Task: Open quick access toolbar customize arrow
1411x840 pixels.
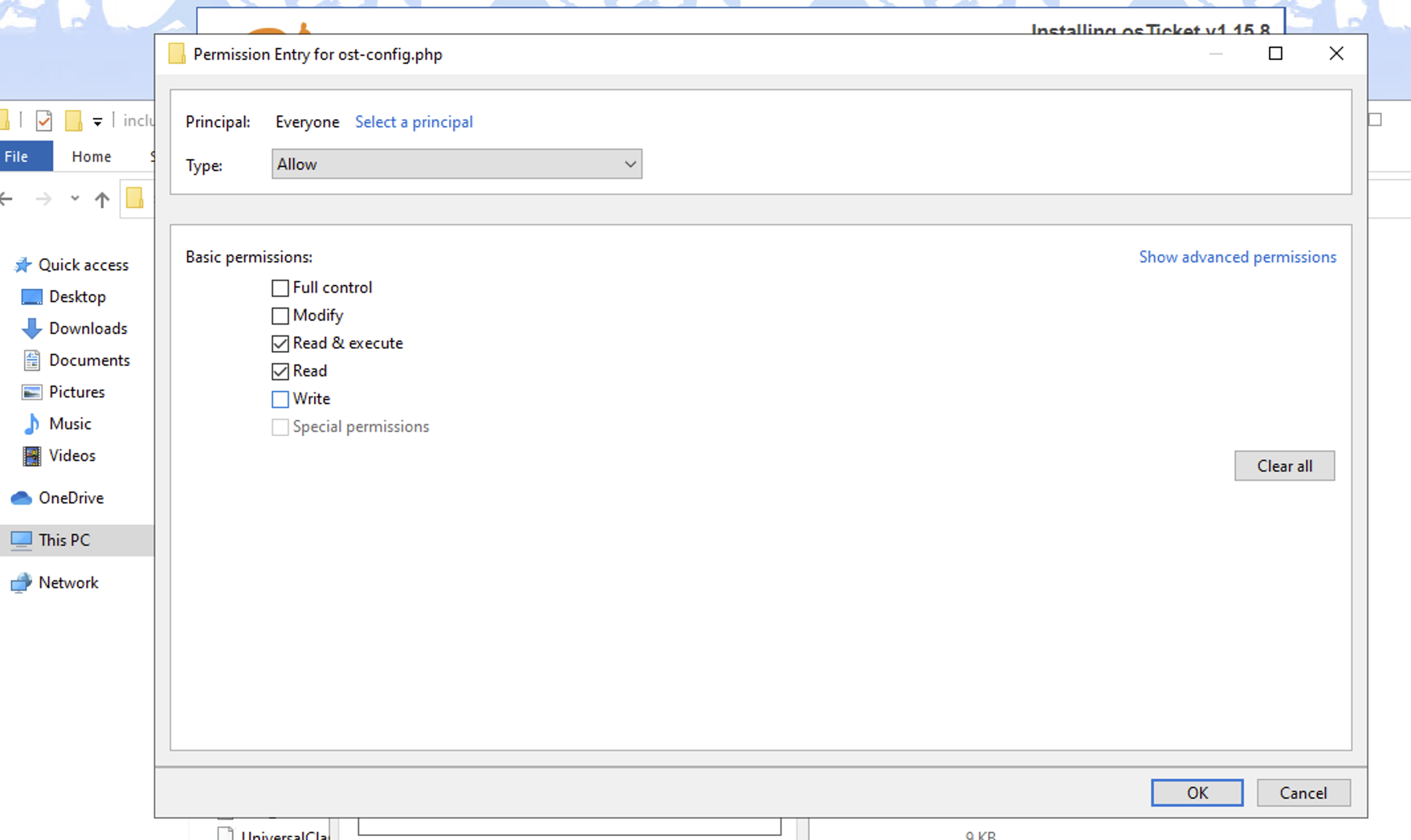Action: [97, 121]
